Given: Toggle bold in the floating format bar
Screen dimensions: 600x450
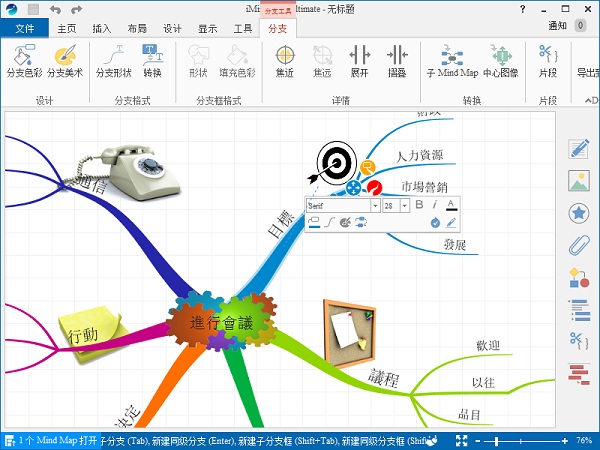Looking at the screenshot, I should click(x=419, y=205).
